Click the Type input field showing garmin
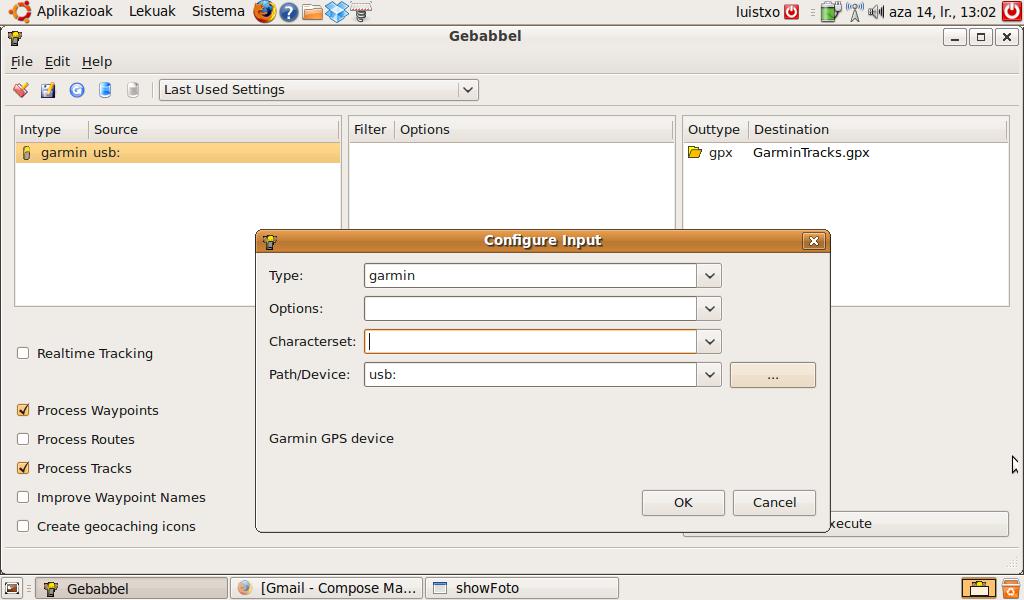Viewport: 1024px width, 600px height. pos(530,276)
